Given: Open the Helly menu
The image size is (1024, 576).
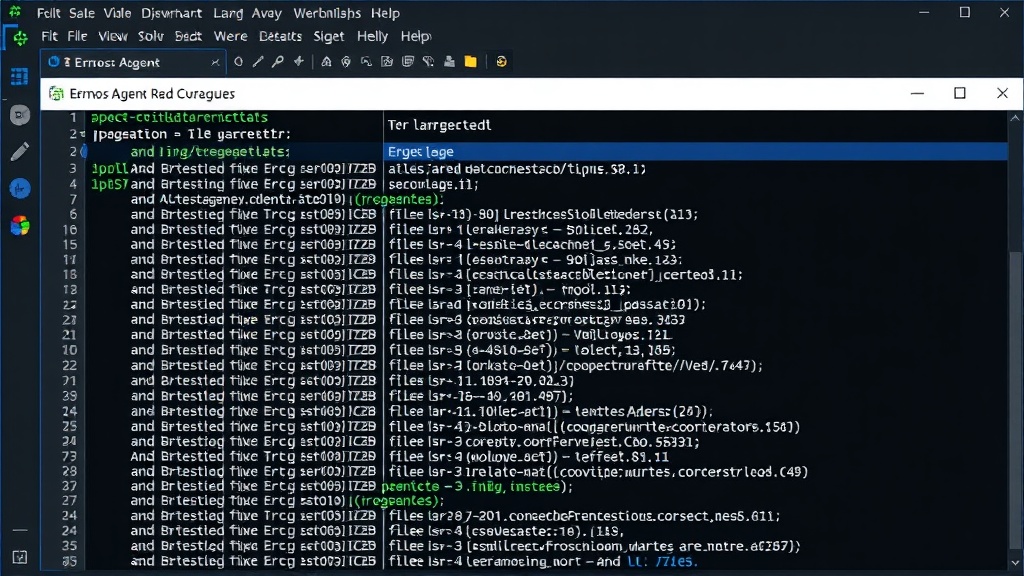Looking at the screenshot, I should point(372,36).
